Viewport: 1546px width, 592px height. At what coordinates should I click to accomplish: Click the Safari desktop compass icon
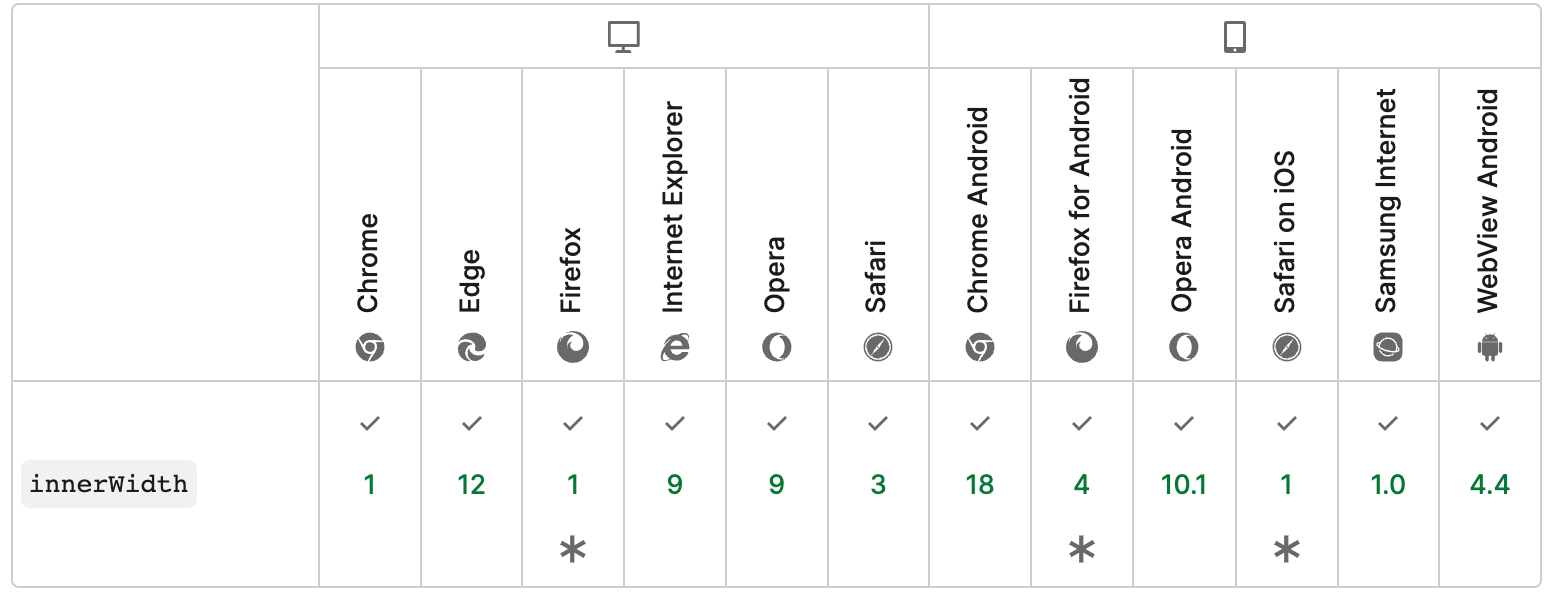click(878, 348)
